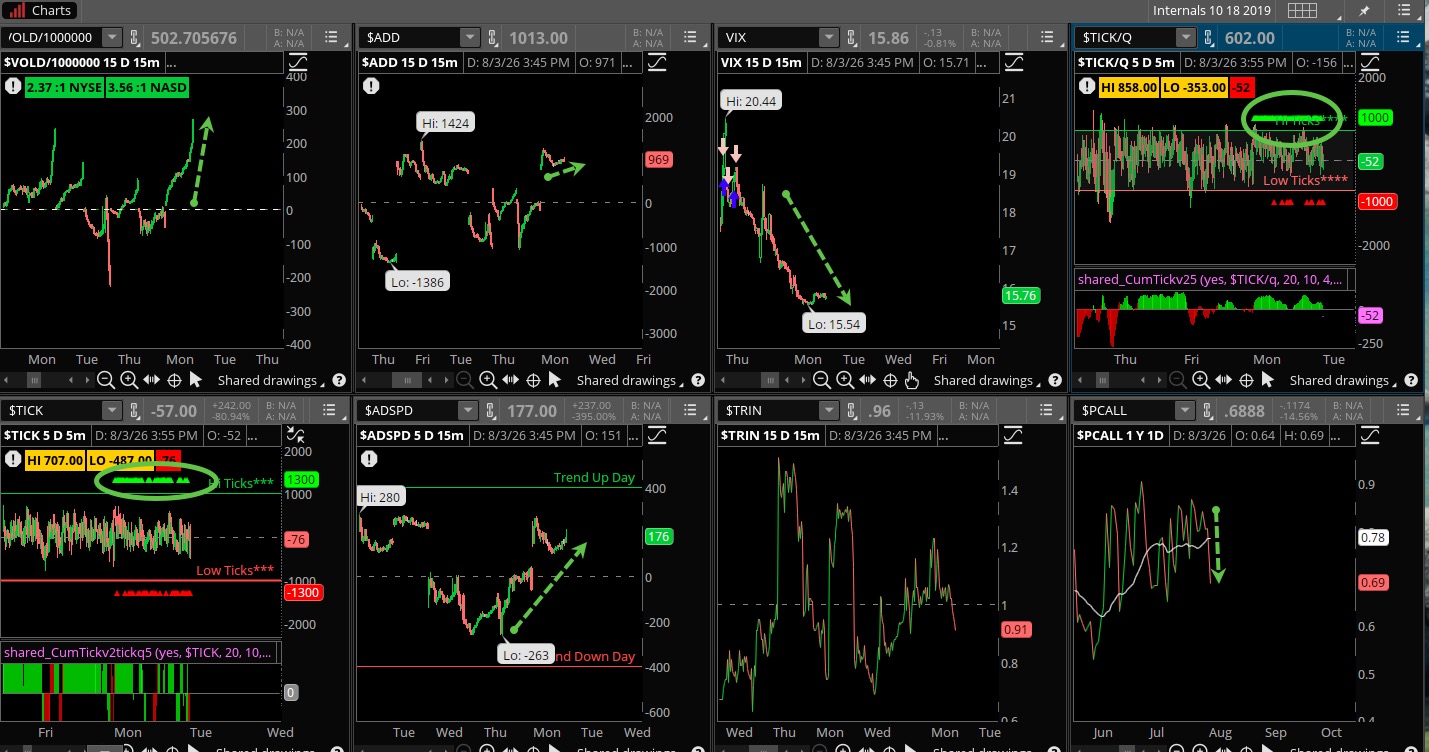Open the chart scale icon on VIX price axis

[x=1014, y=62]
